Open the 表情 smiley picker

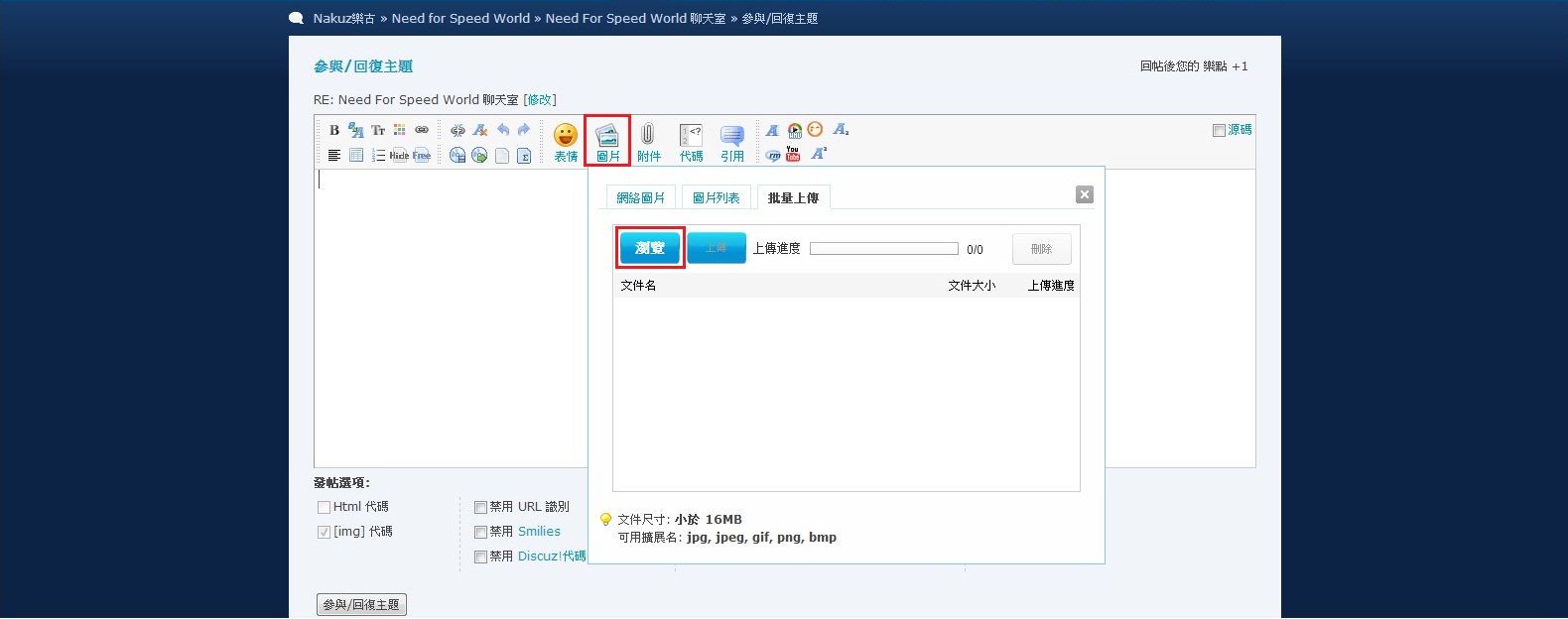[566, 142]
